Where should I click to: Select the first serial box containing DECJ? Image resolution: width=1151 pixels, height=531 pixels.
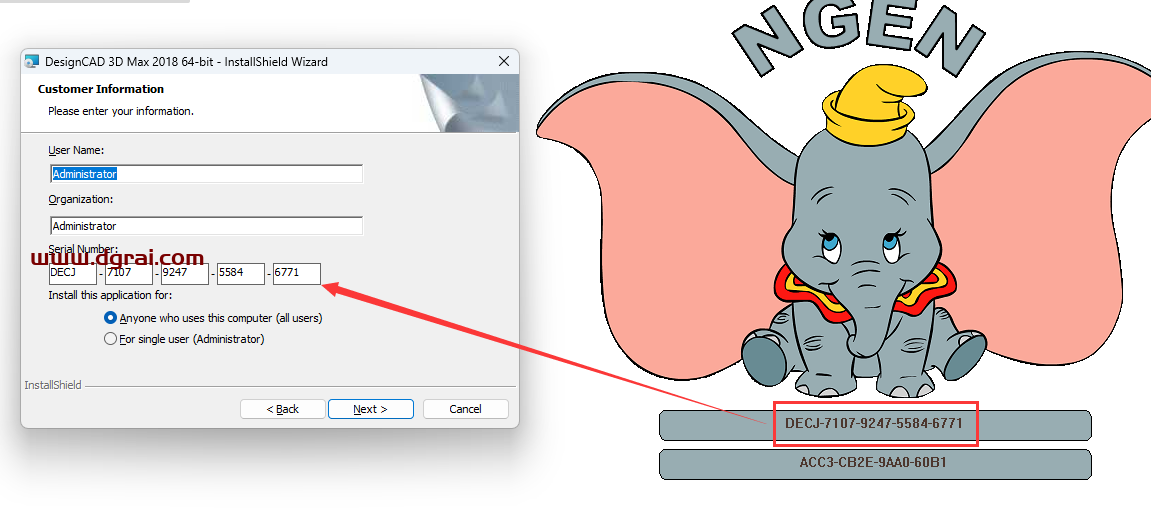click(72, 274)
